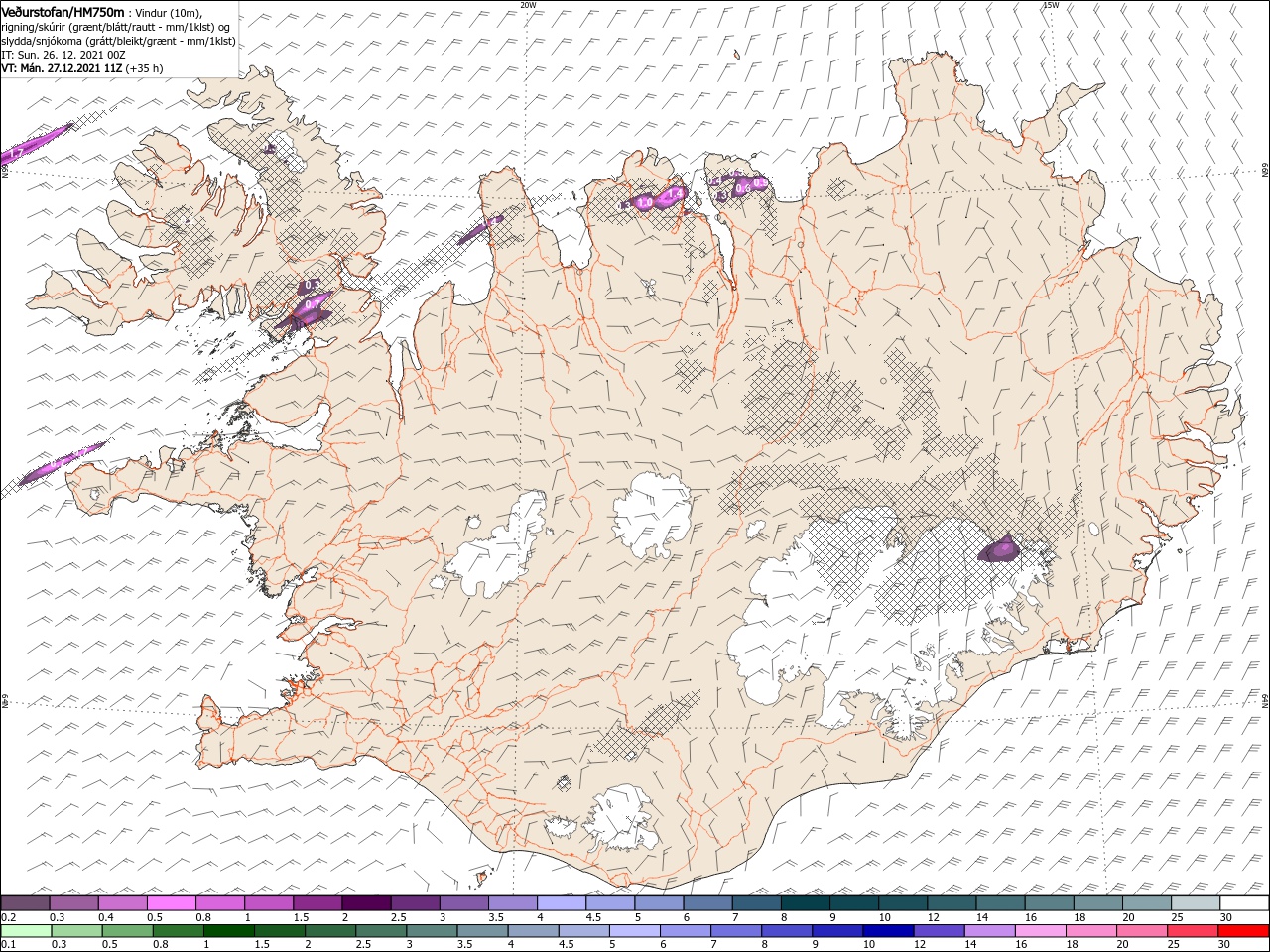The height and width of the screenshot is (952, 1270).
Task: Pick the bright red lower-row swatch at 30
Action: (x=1242, y=930)
